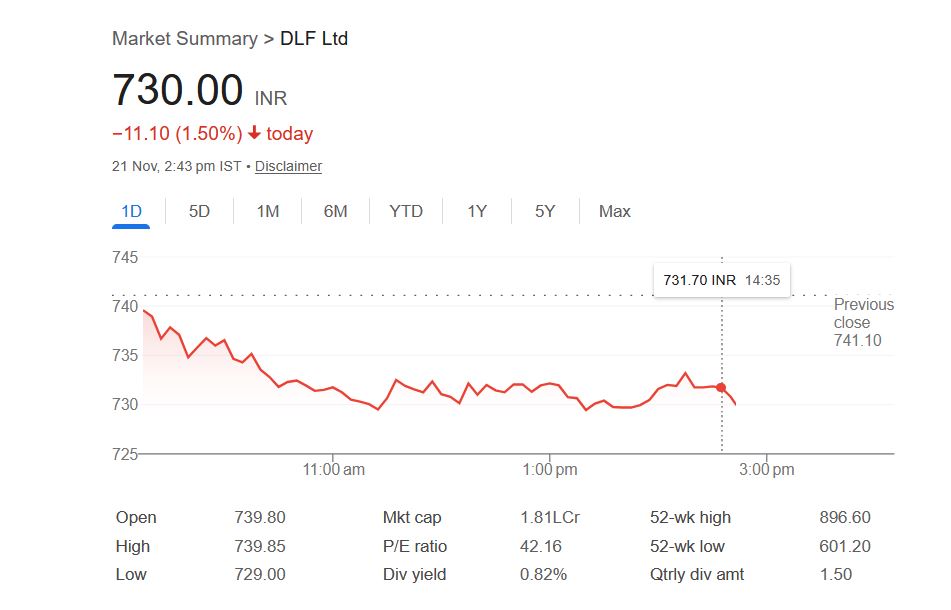Image resolution: width=951 pixels, height=610 pixels.
Task: Select the 5D time range tab
Action: tap(200, 211)
